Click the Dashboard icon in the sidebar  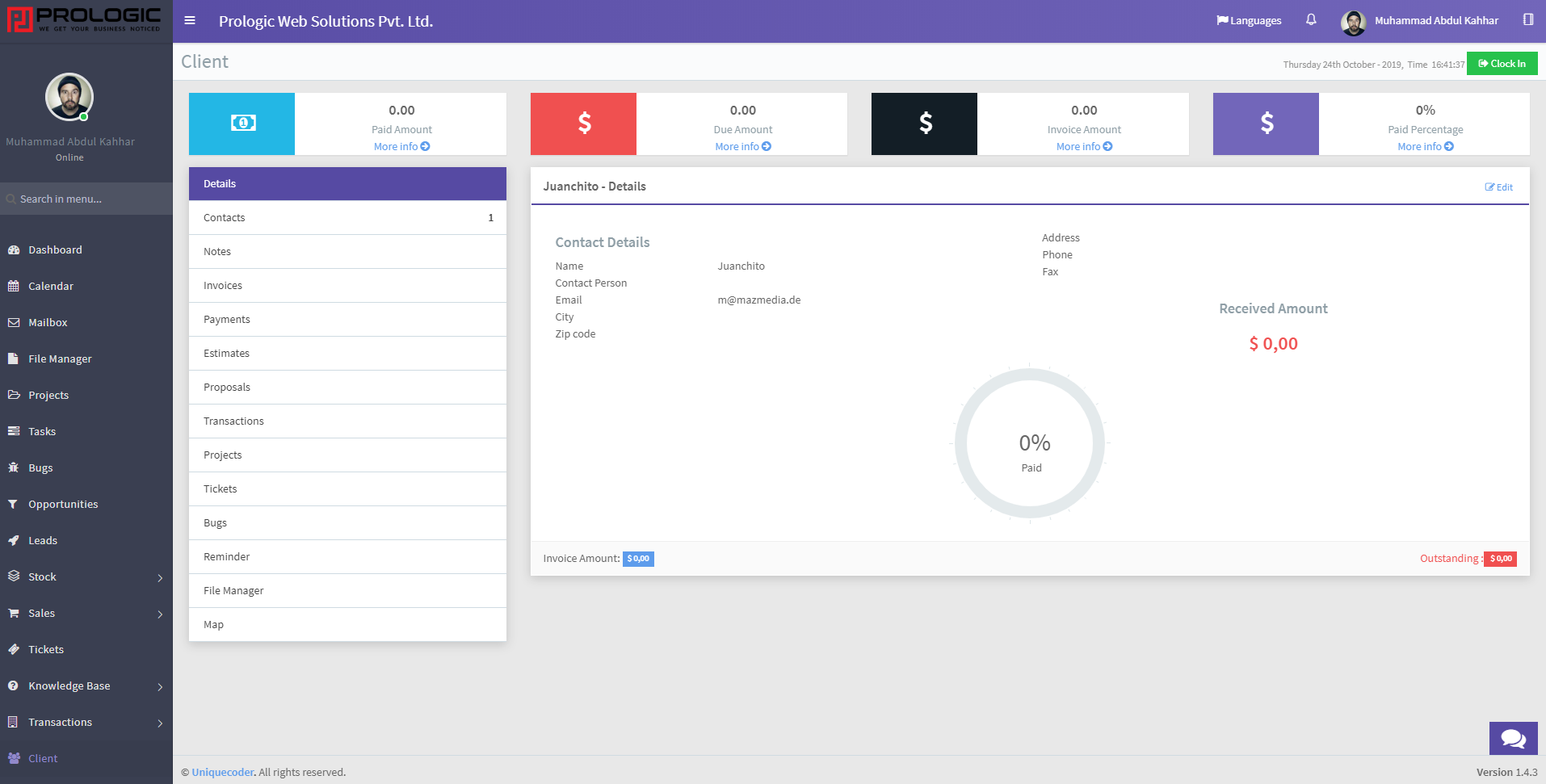click(14, 250)
